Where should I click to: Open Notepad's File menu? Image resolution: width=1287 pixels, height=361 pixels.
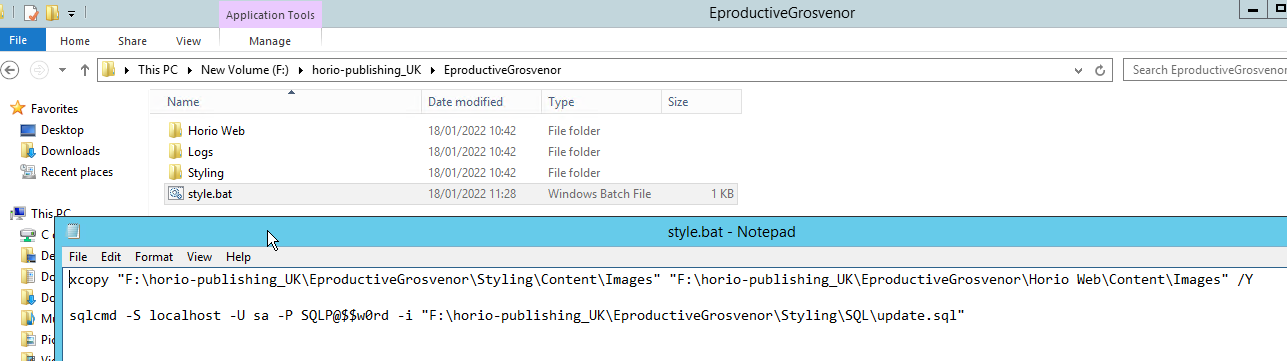point(78,257)
